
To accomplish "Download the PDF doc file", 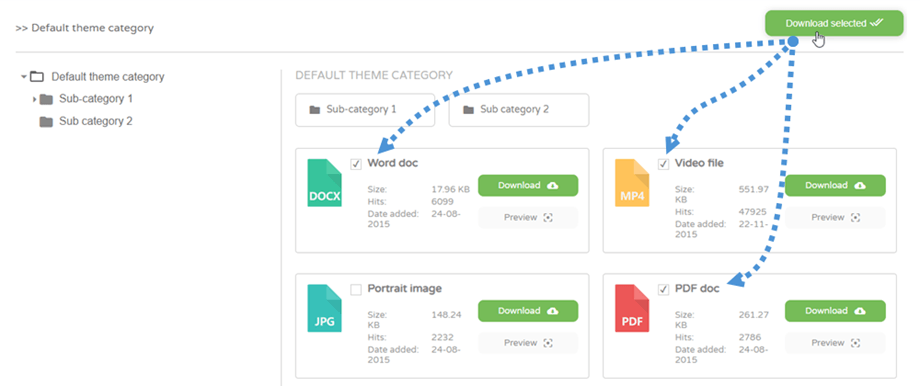I will pyautogui.click(x=835, y=311).
